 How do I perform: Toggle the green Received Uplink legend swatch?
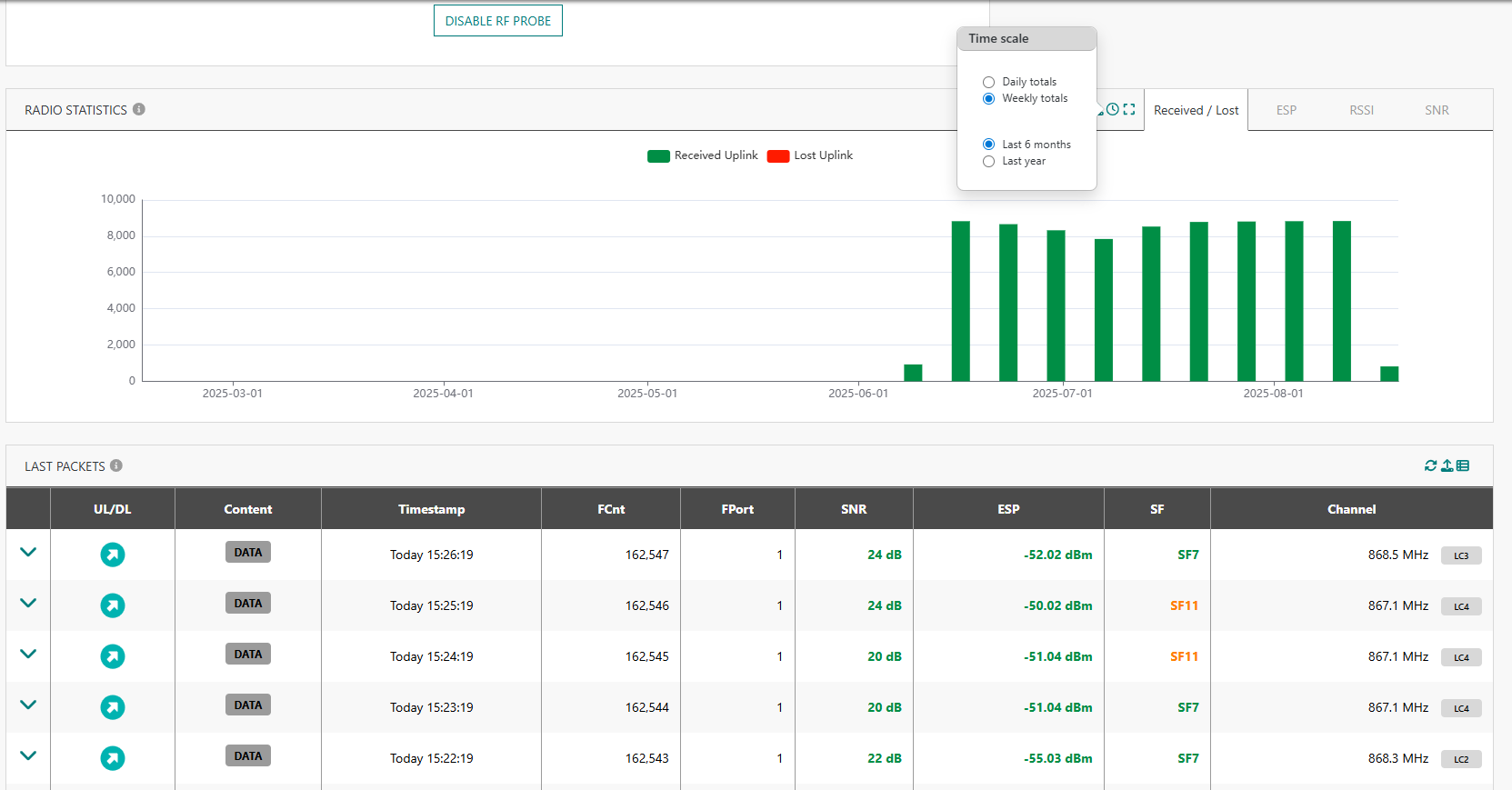pos(658,156)
